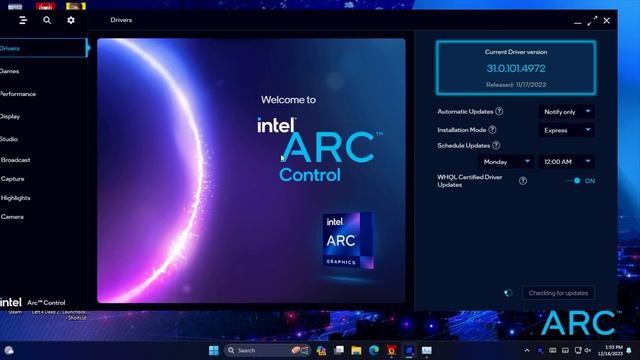The image size is (640, 360).
Task: Open File Explorer from the taskbar
Action: click(356, 350)
